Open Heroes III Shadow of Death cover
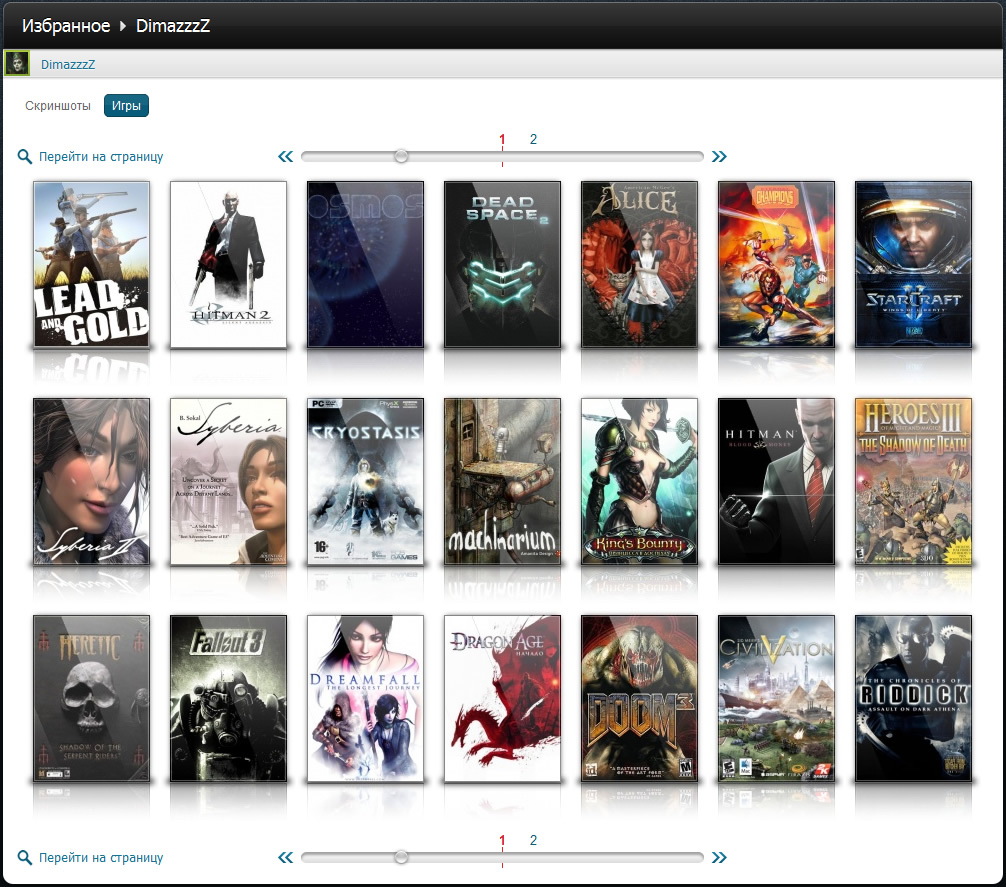1006x887 pixels. click(913, 481)
